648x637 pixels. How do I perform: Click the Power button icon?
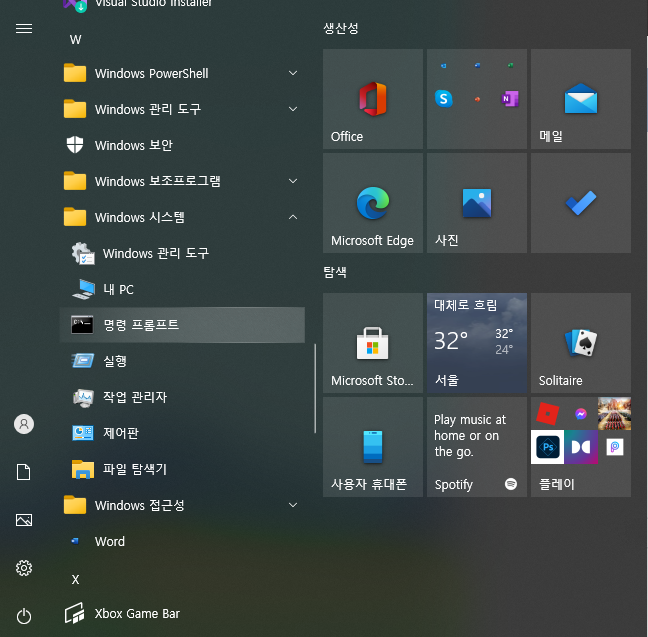click(x=24, y=616)
